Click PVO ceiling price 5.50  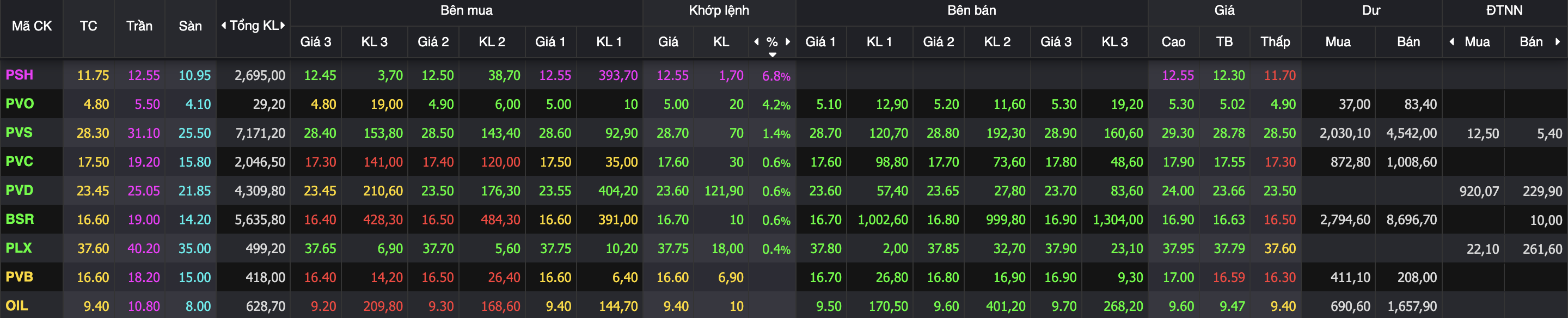point(146,104)
